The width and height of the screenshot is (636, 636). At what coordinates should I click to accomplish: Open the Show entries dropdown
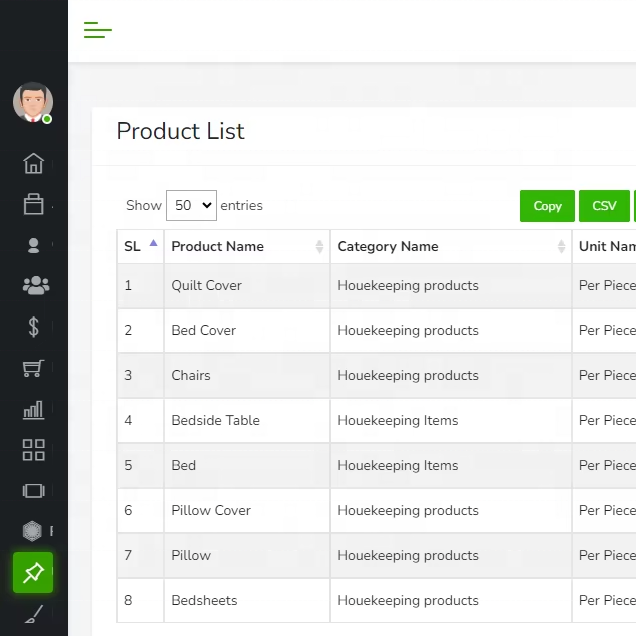(x=191, y=205)
